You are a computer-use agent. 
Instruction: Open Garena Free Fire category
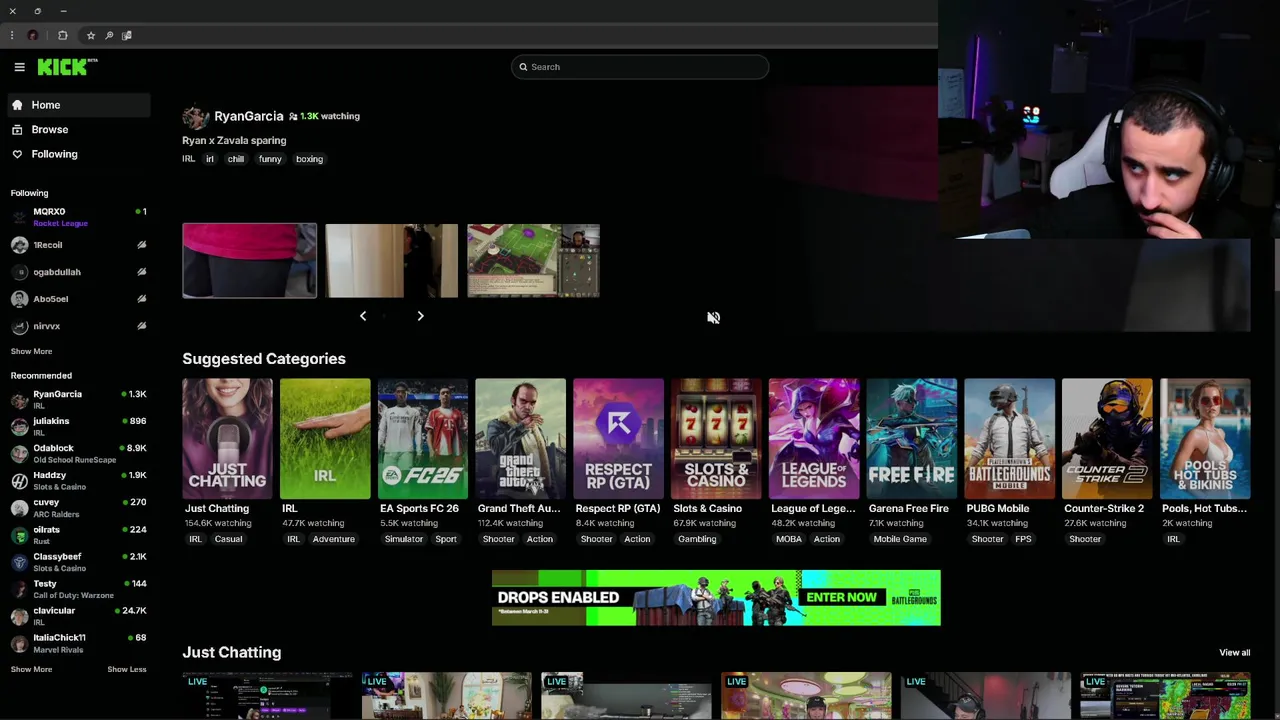tap(912, 439)
